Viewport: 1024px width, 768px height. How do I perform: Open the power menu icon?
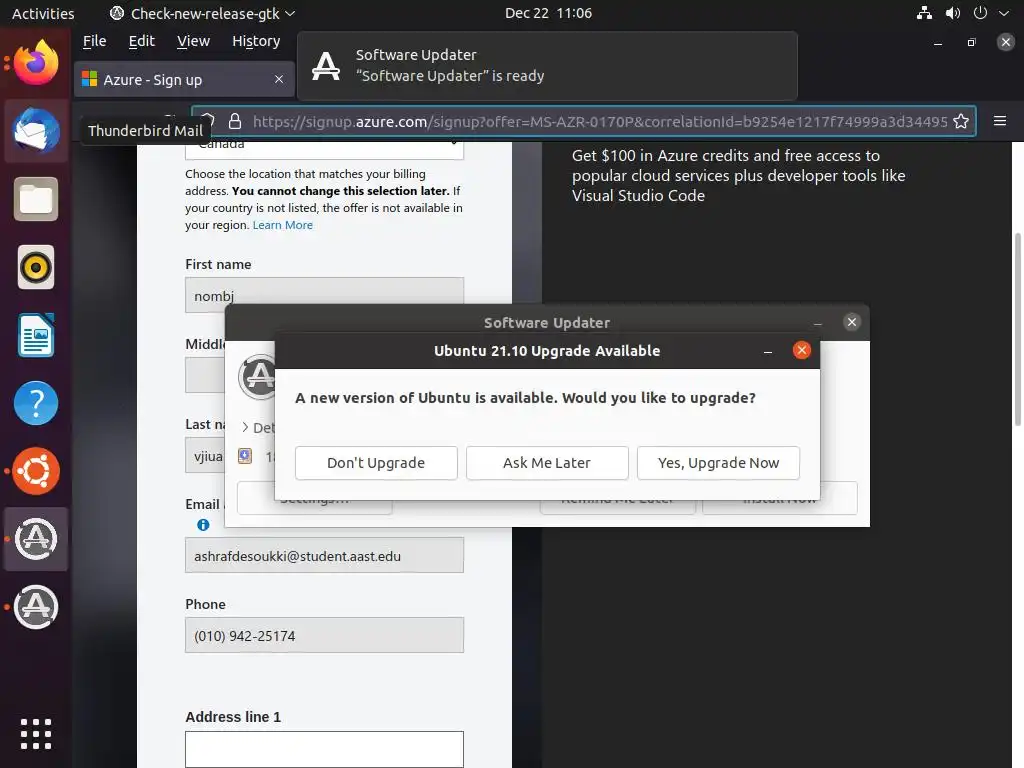pos(980,13)
